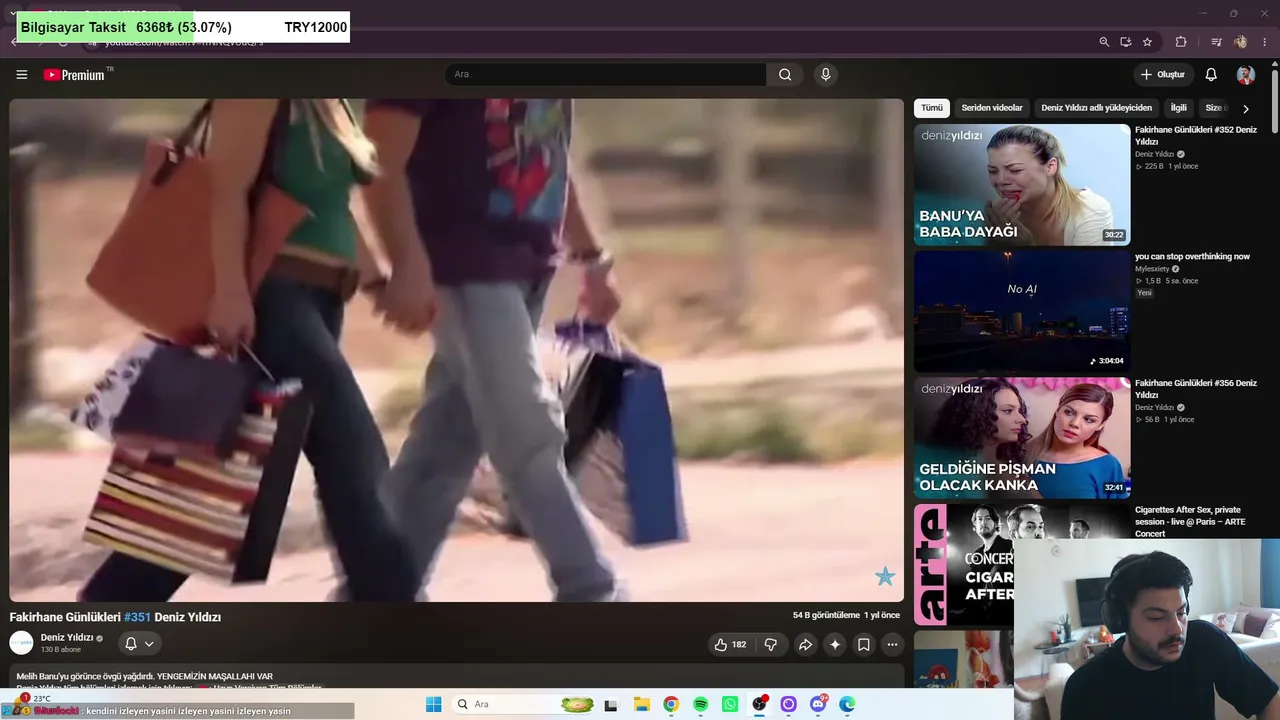Open File Explorer from taskbar
Screen dimensions: 1280x720
(641, 705)
